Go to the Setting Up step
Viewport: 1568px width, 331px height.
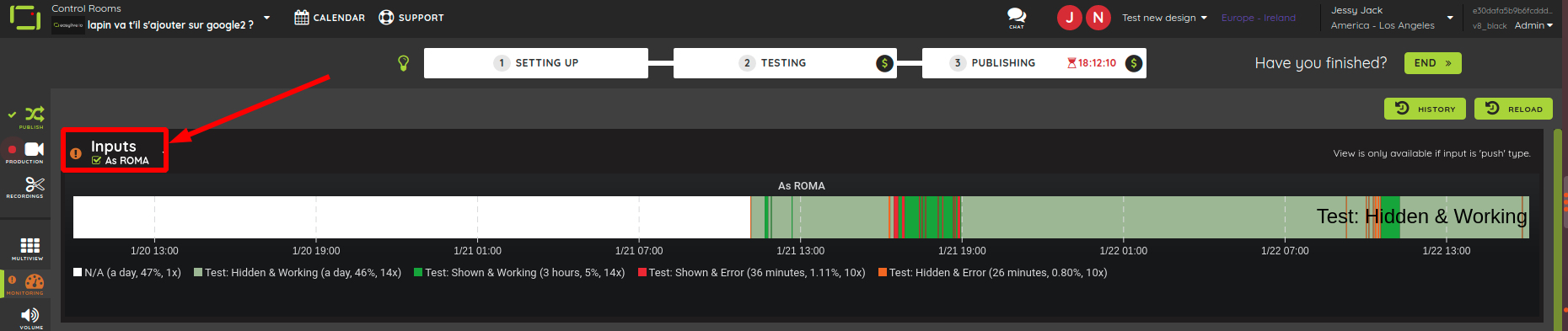click(536, 63)
